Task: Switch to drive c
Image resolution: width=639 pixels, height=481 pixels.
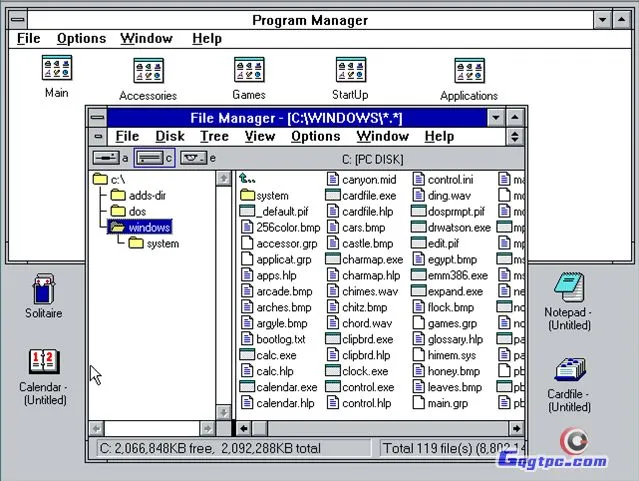Action: pyautogui.click(x=150, y=158)
